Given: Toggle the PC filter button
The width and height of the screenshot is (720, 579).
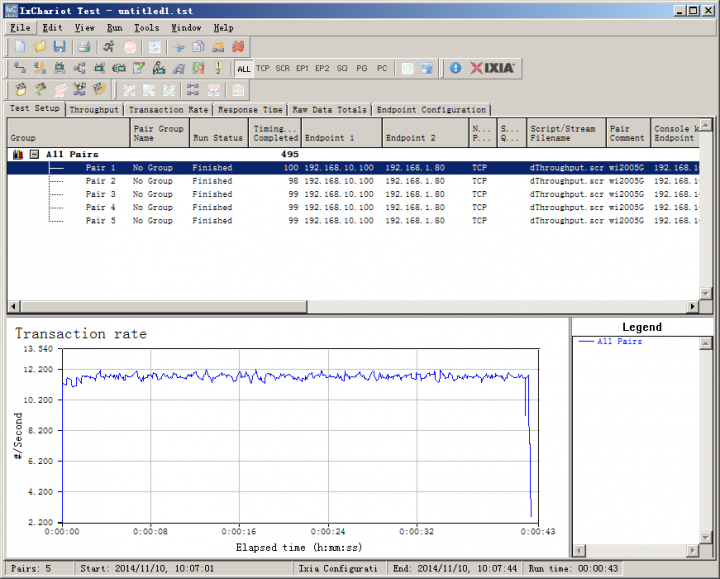Looking at the screenshot, I should [382, 68].
